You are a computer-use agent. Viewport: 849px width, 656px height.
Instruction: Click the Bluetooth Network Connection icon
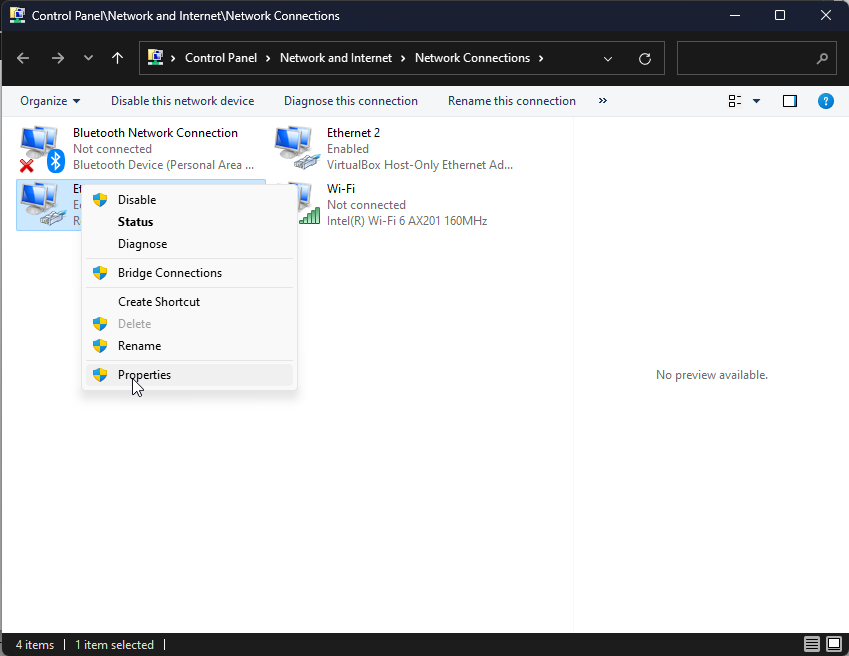point(41,148)
